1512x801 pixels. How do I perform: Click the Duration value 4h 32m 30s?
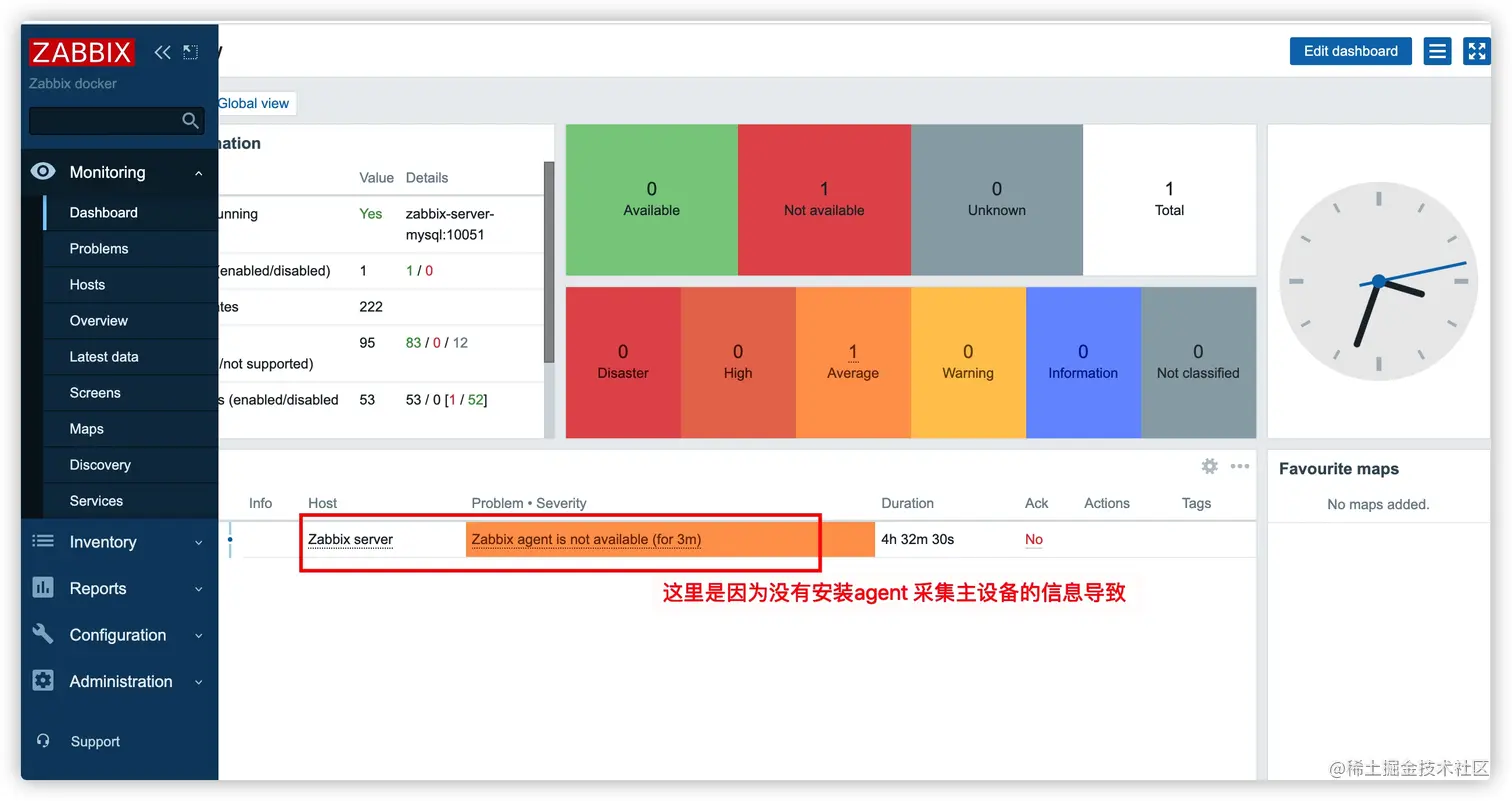point(917,539)
